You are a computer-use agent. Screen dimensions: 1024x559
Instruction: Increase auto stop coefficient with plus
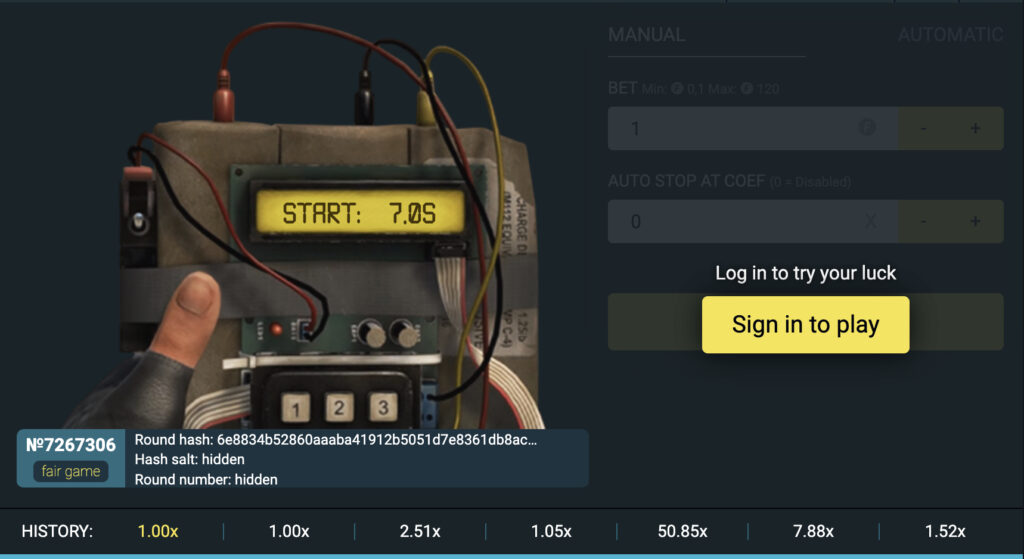[x=975, y=221]
